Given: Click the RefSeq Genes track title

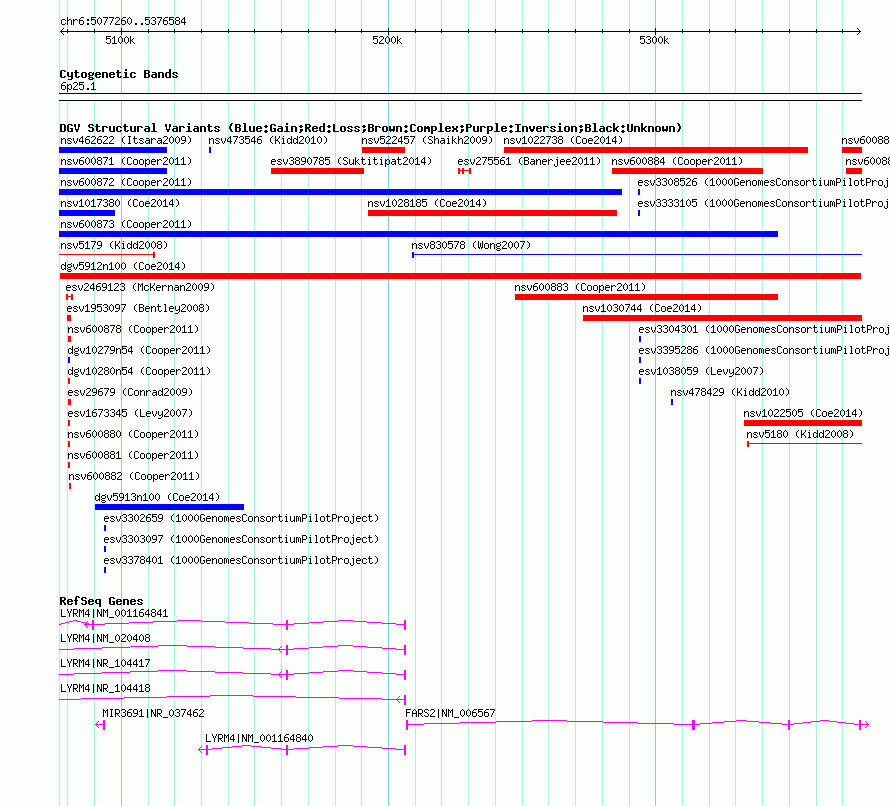Looking at the screenshot, I should [x=101, y=601].
